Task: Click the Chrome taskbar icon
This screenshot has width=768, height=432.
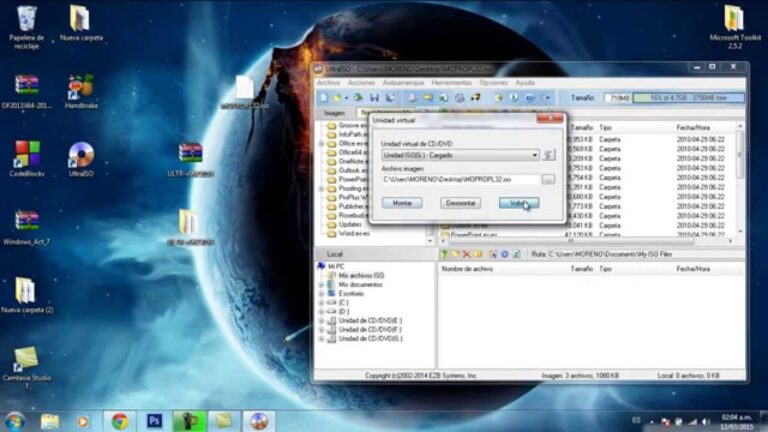Action: pyautogui.click(x=119, y=421)
